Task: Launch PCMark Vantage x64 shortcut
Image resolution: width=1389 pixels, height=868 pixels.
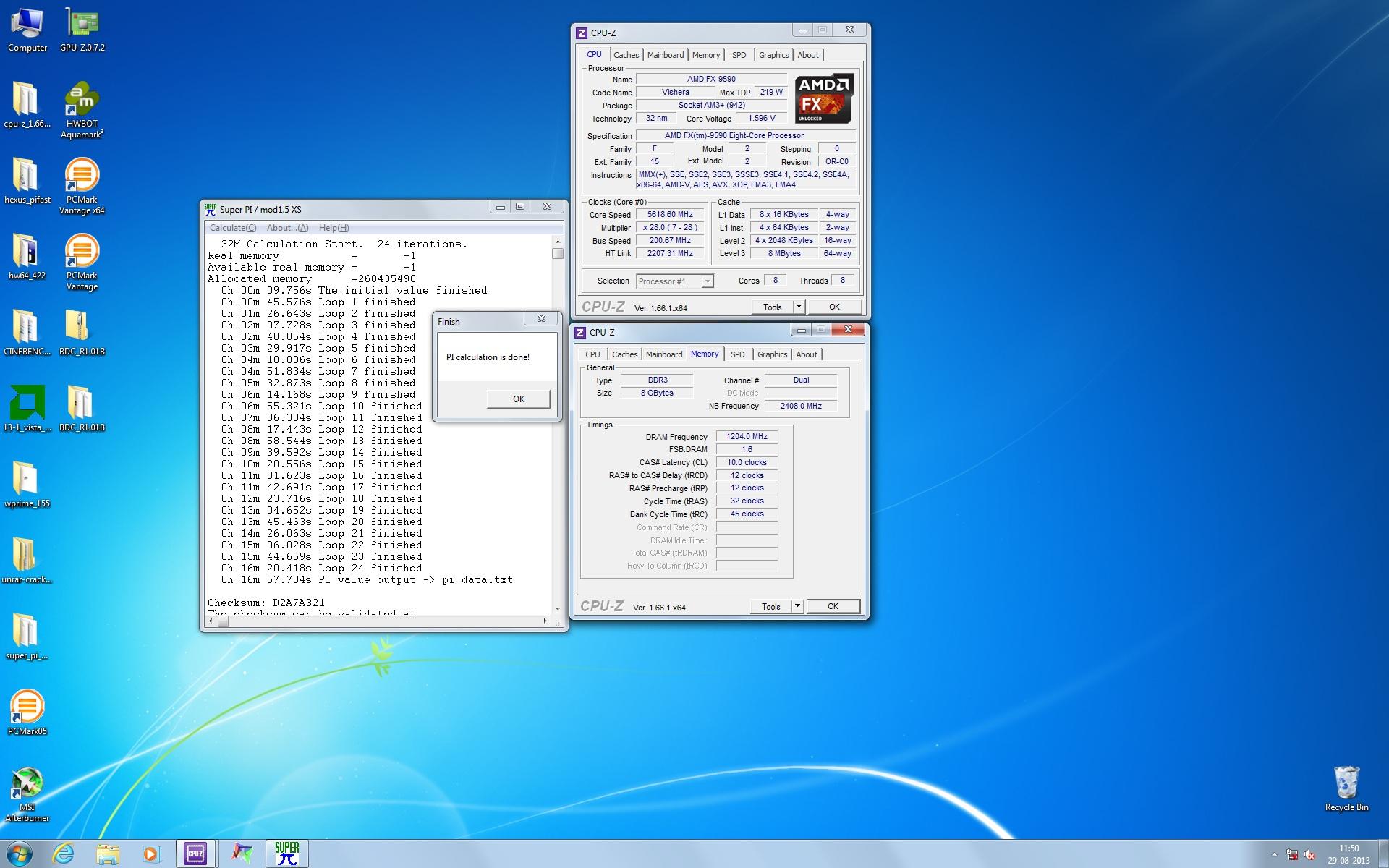Action: [82, 187]
